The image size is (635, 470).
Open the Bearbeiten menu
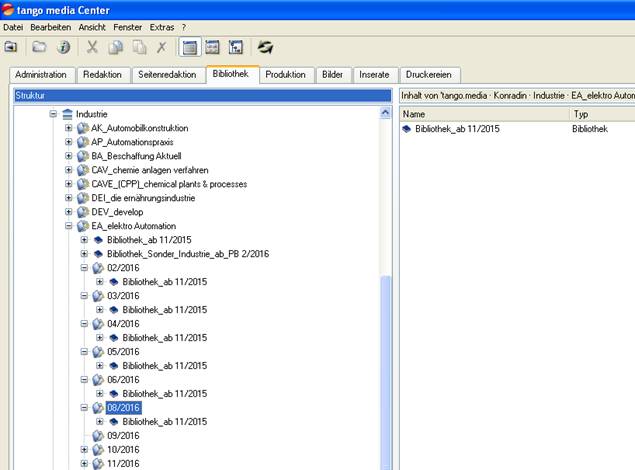coord(50,27)
